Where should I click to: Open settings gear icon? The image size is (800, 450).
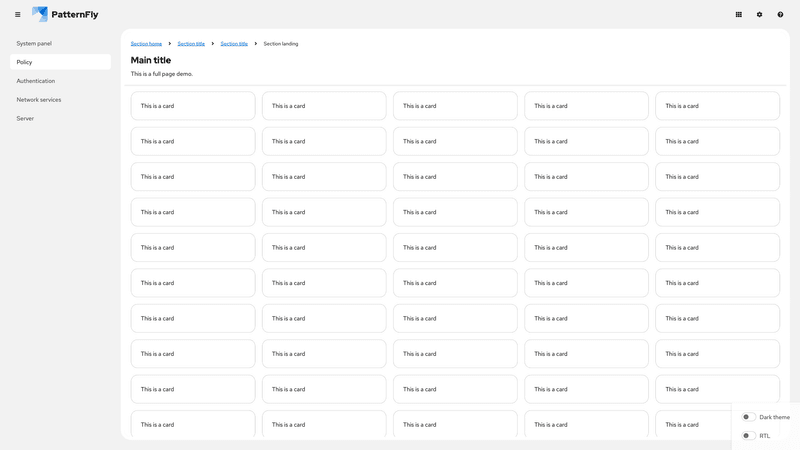[759, 15]
